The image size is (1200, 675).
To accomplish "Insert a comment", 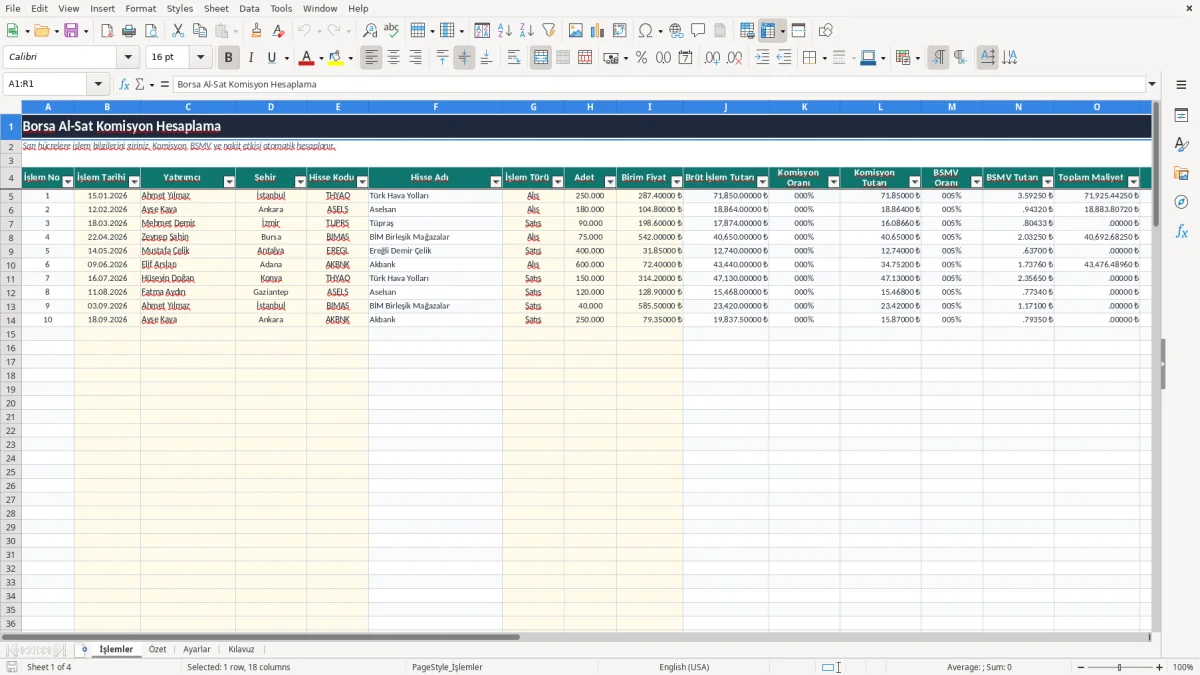I will [x=698, y=31].
